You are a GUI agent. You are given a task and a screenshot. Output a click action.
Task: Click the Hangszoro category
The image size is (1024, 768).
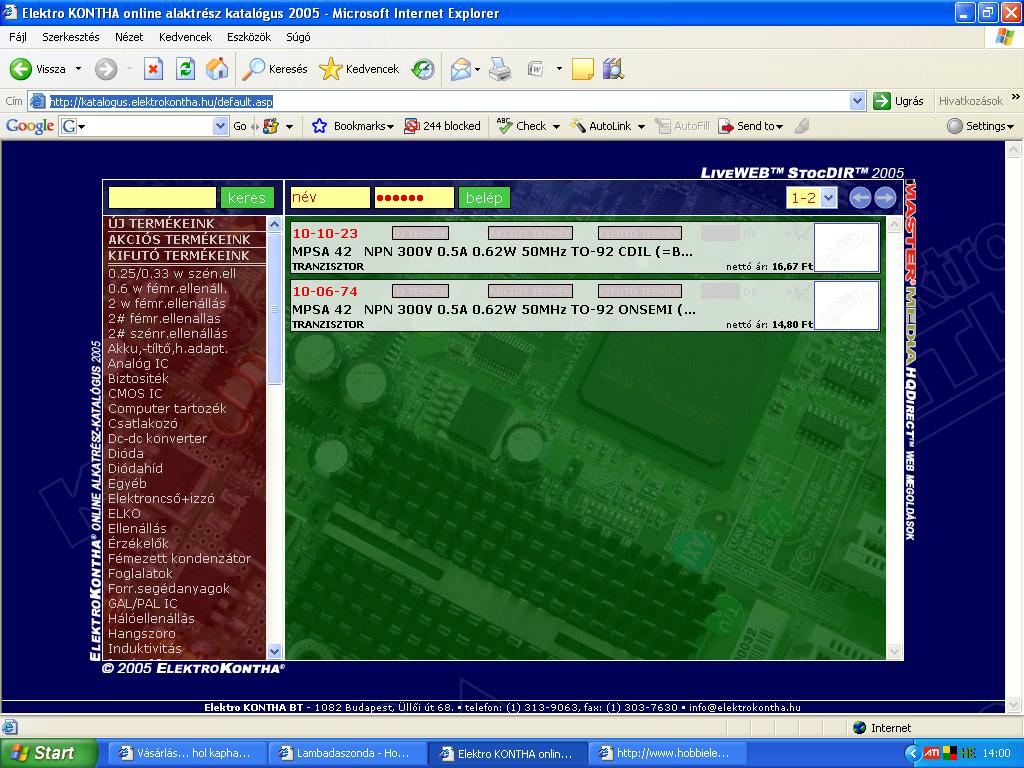[x=142, y=633]
